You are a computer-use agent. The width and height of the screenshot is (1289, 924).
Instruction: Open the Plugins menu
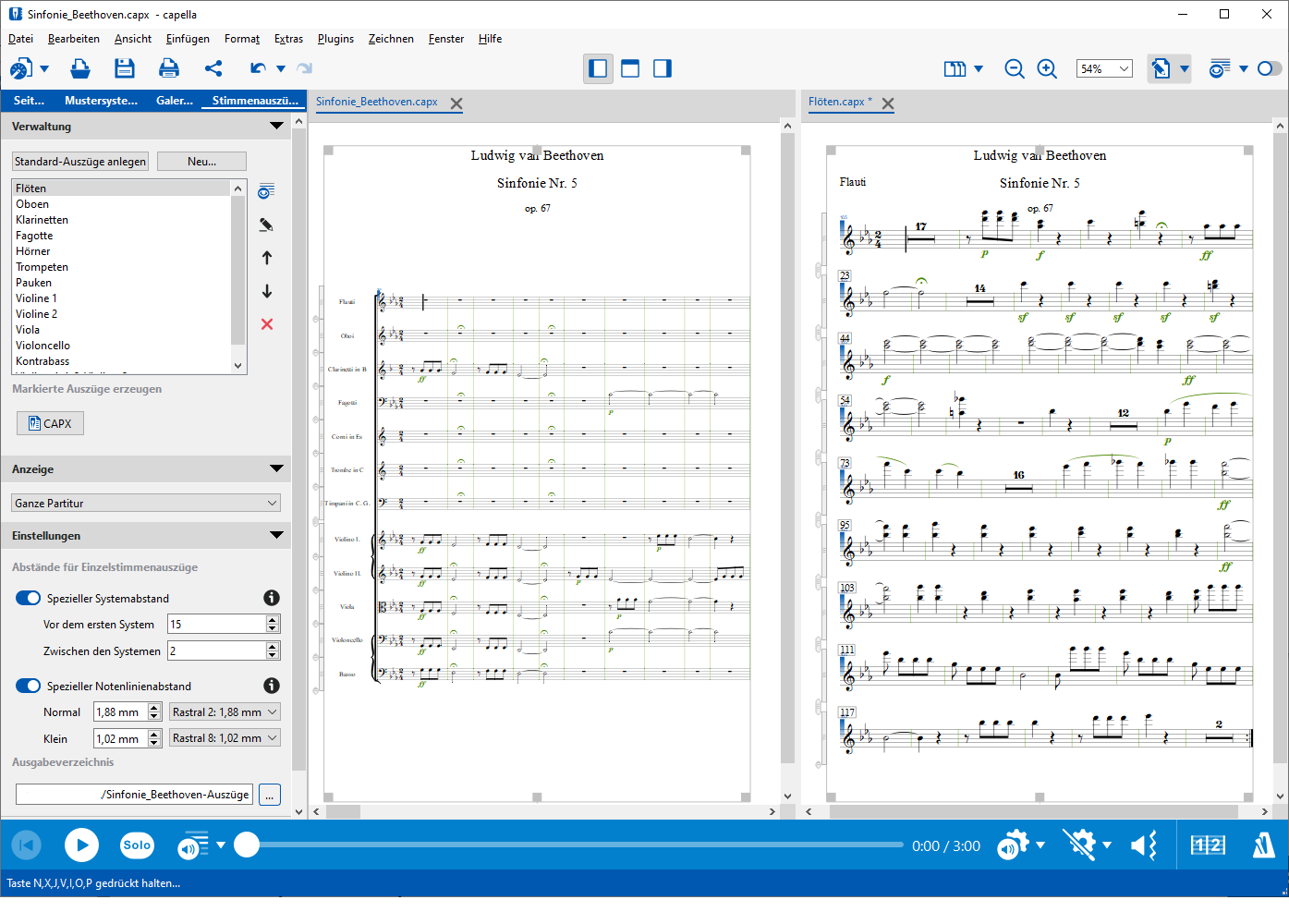tap(335, 39)
